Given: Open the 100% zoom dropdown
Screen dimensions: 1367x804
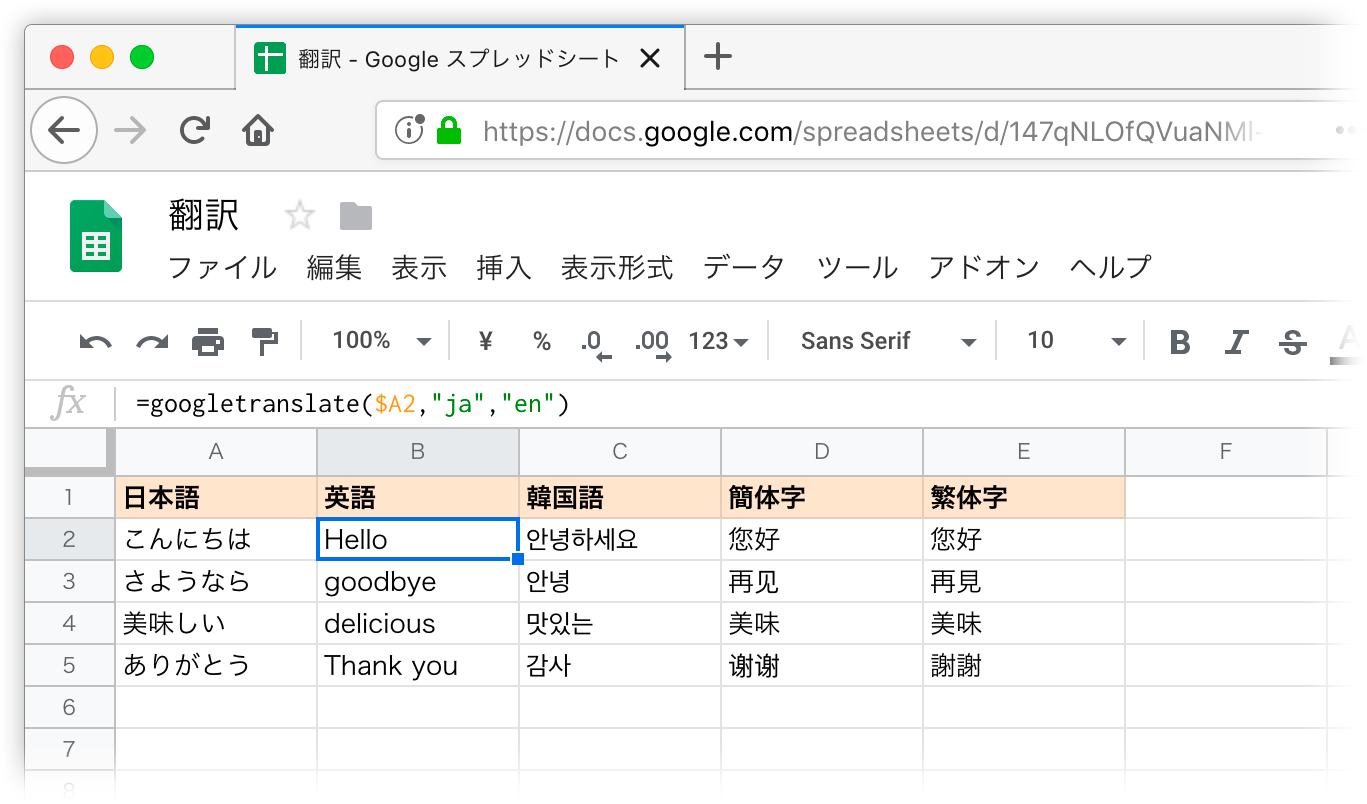Looking at the screenshot, I should pyautogui.click(x=381, y=341).
